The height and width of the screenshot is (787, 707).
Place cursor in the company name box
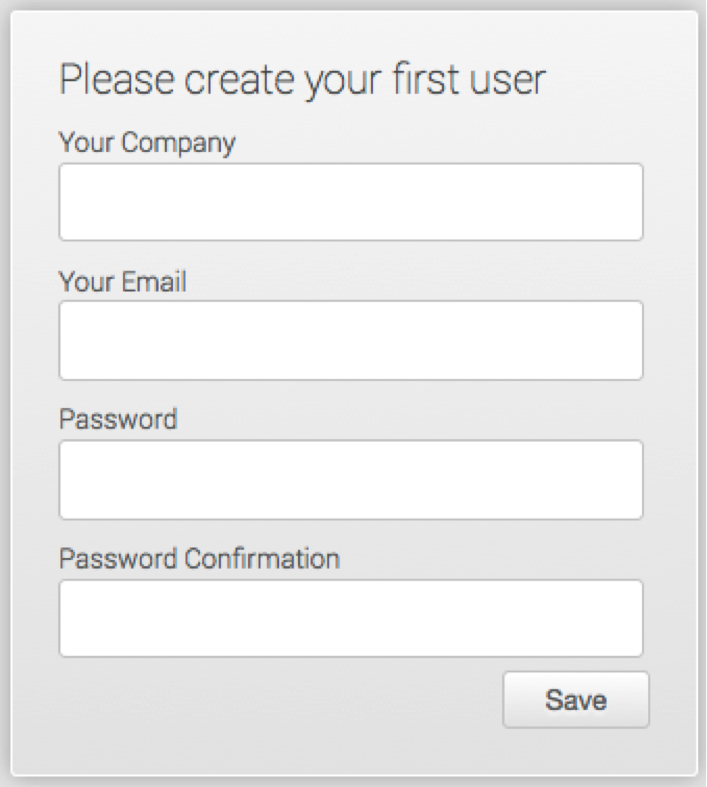(x=350, y=202)
